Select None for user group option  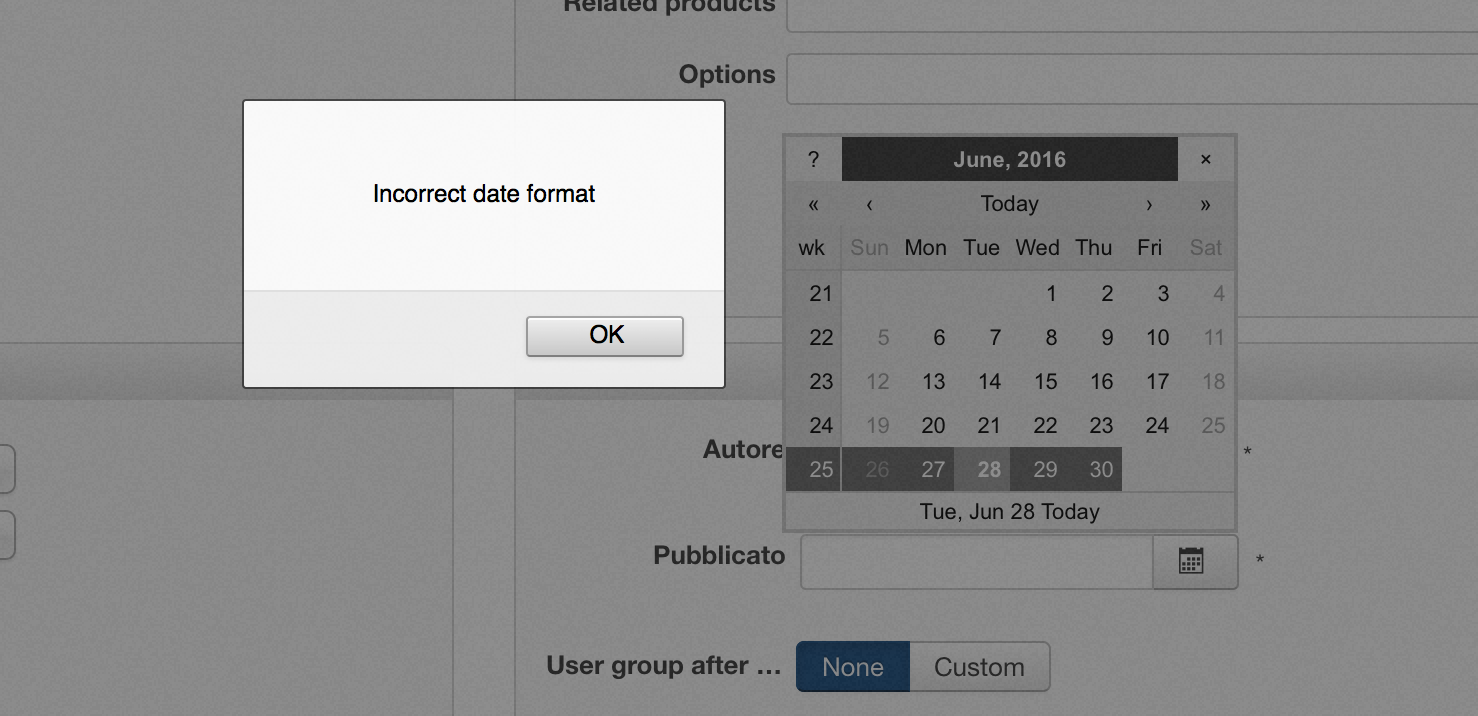tap(853, 667)
